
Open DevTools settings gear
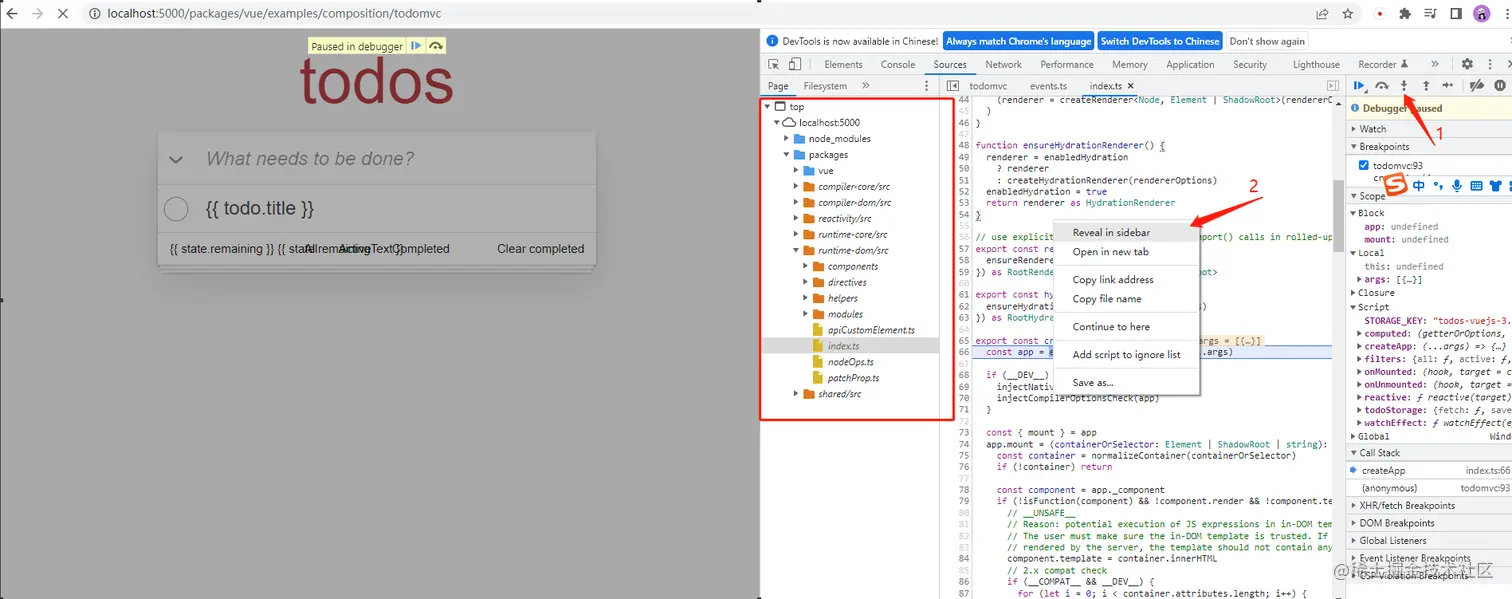pyautogui.click(x=1467, y=64)
